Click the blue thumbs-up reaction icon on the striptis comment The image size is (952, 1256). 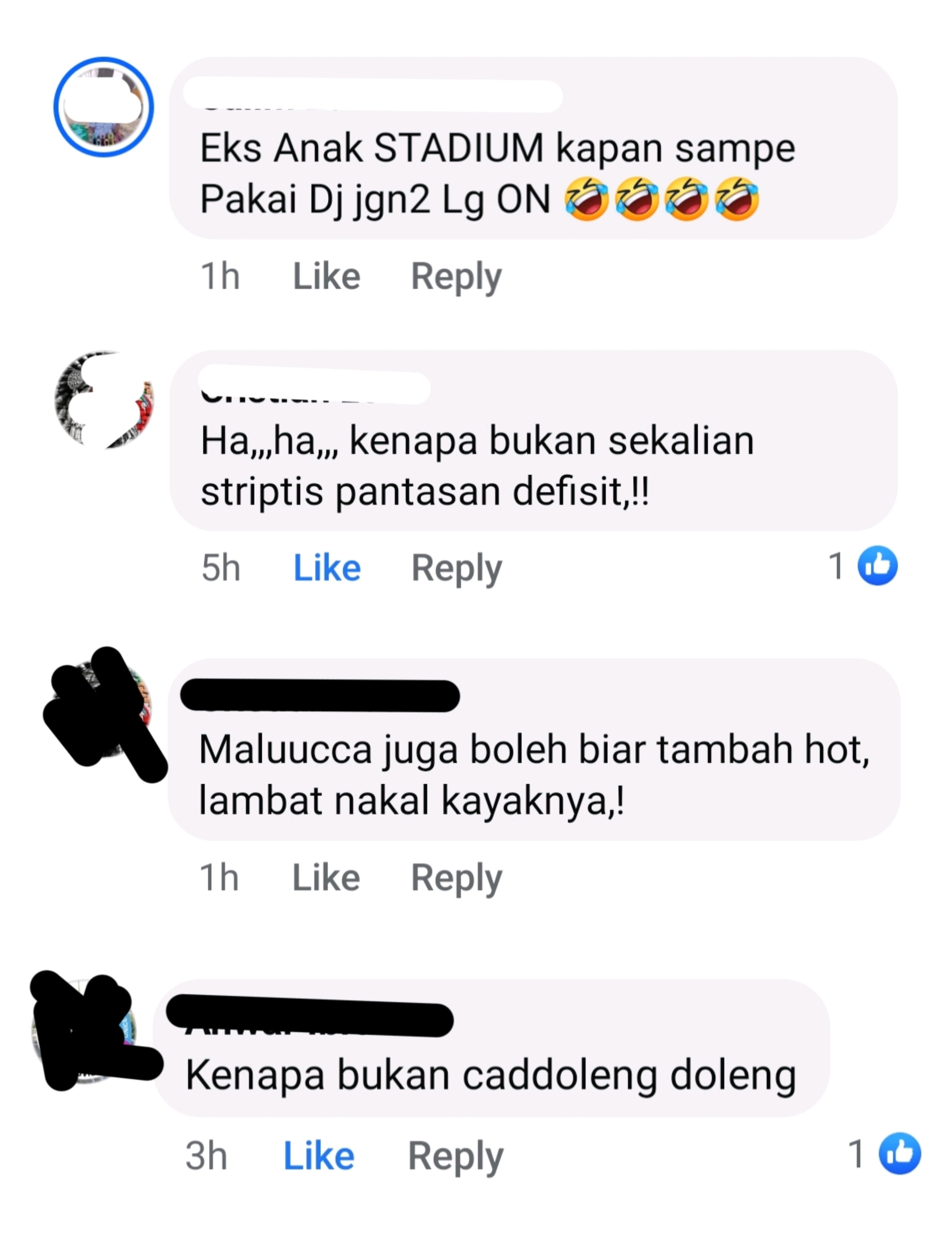[x=877, y=565]
